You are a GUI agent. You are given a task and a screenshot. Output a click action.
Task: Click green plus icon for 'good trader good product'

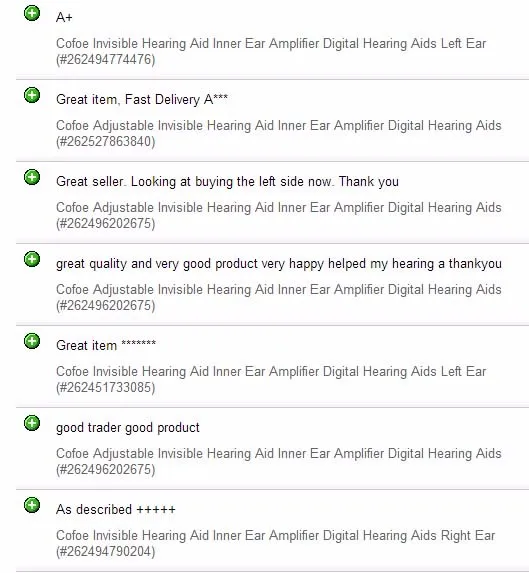32,423
